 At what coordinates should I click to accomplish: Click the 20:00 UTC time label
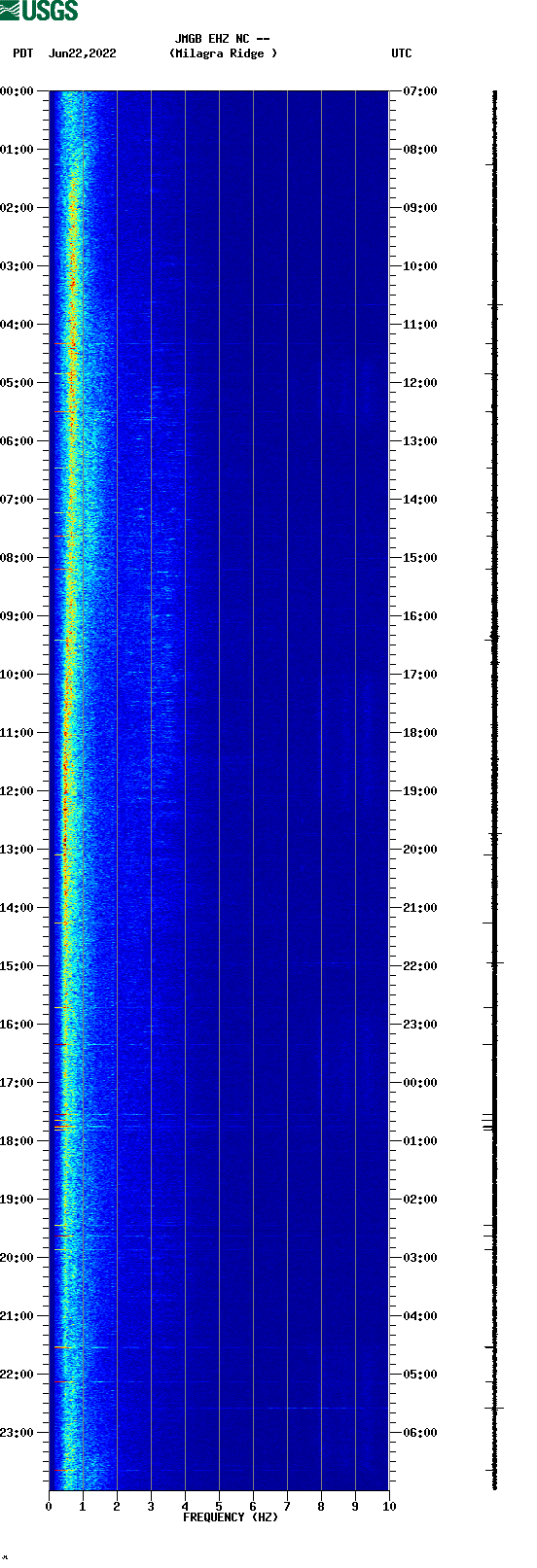coord(420,850)
